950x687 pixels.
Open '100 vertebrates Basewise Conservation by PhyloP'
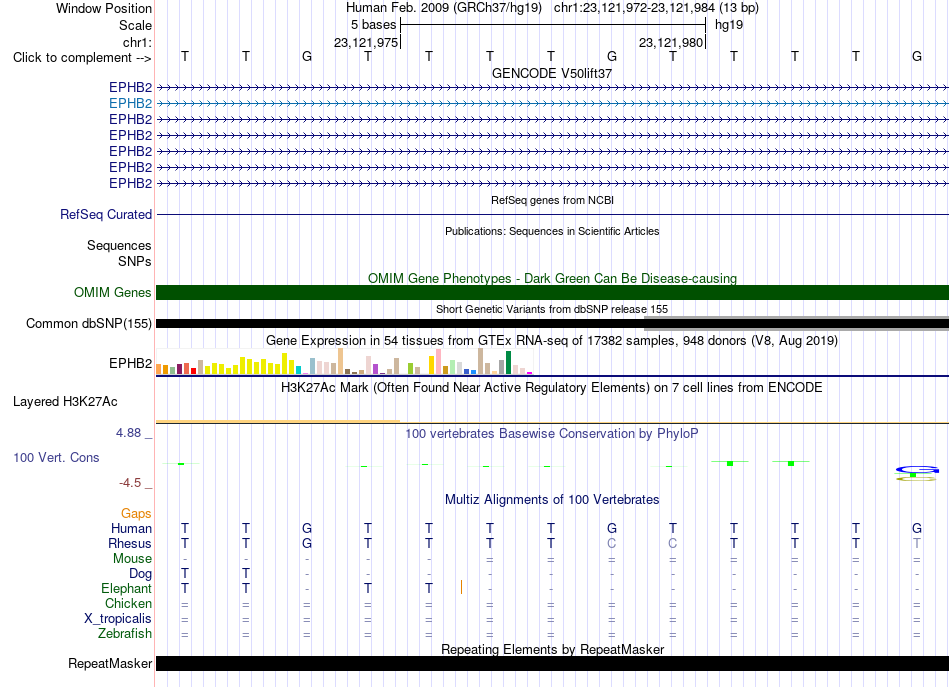pos(552,434)
